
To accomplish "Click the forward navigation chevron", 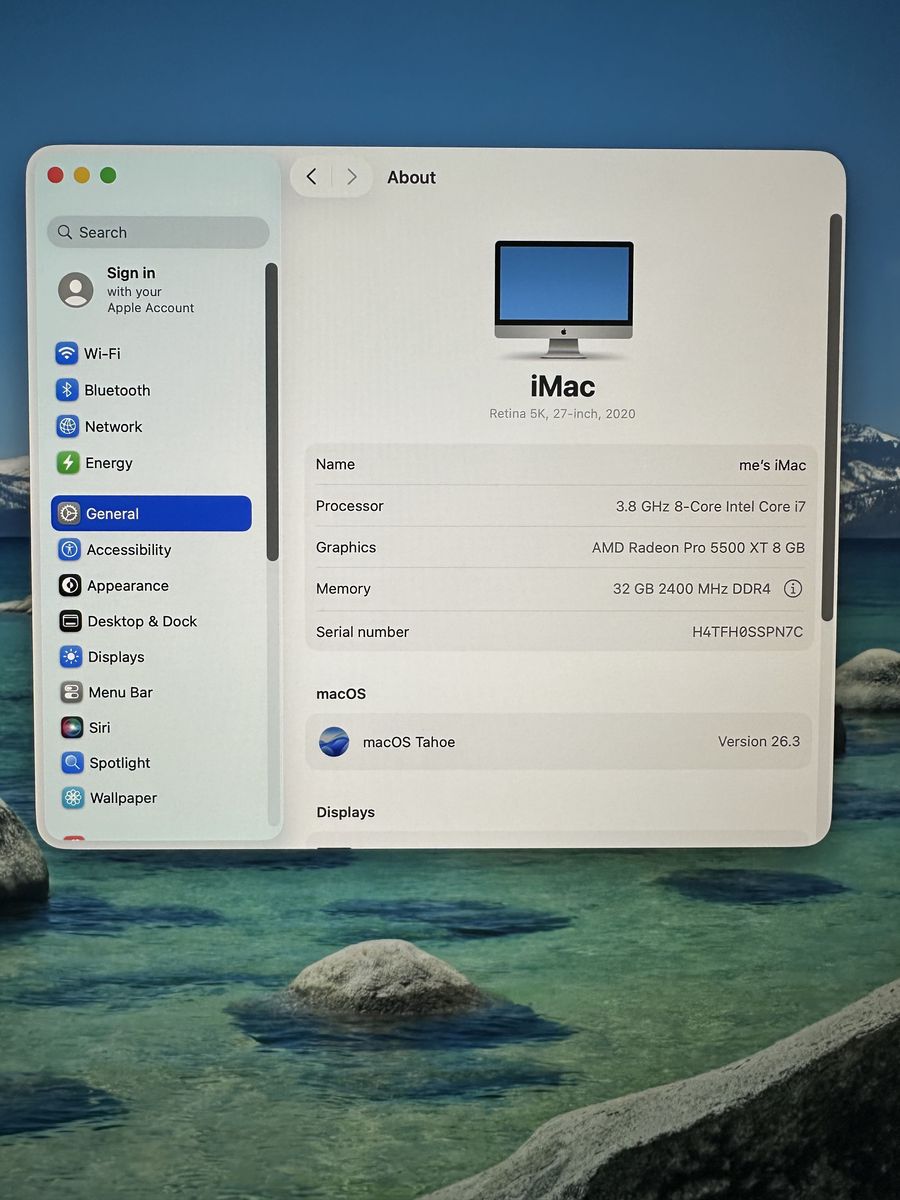I will click(x=351, y=177).
